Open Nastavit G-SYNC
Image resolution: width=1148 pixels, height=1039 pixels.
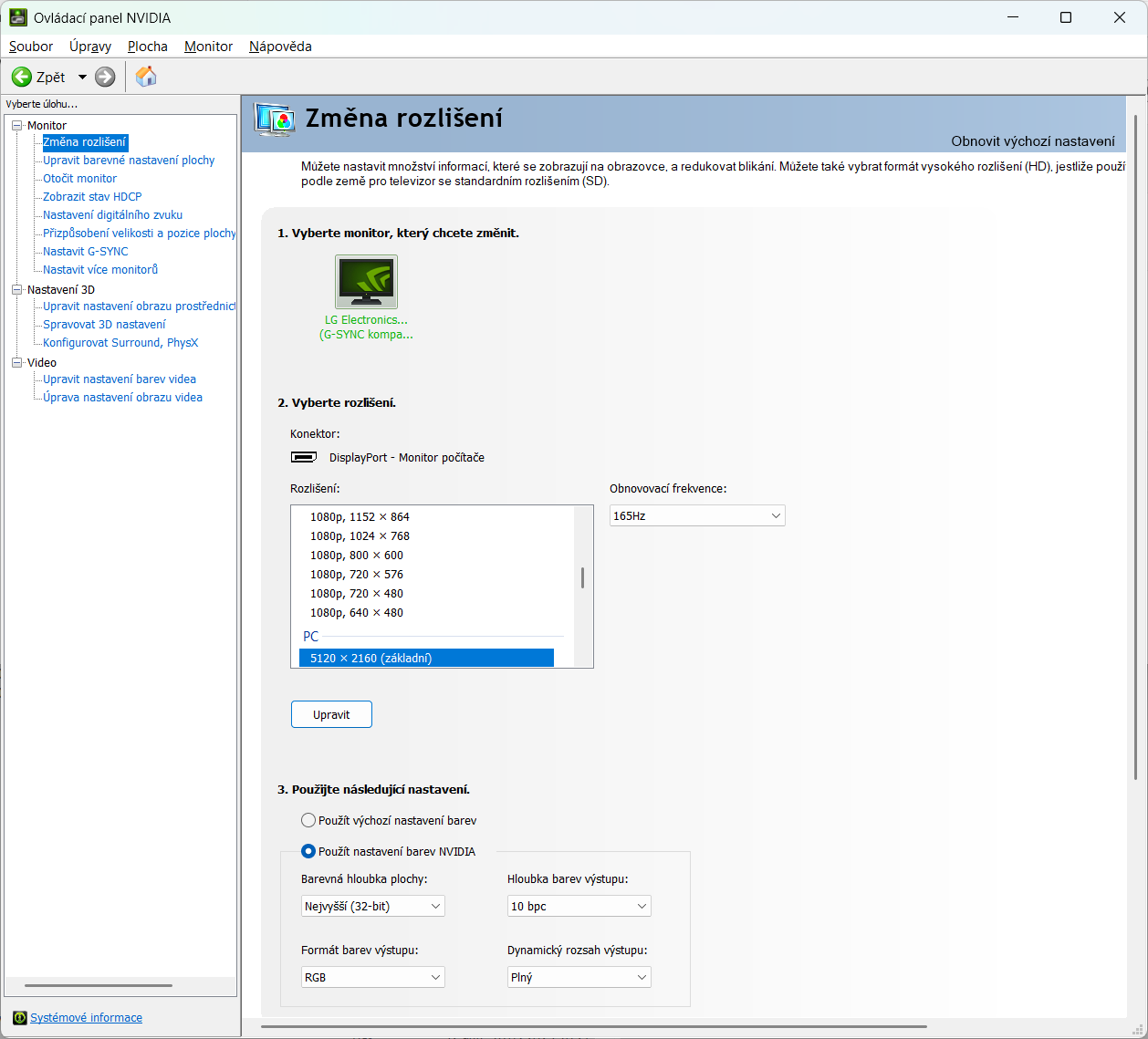pyautogui.click(x=86, y=252)
